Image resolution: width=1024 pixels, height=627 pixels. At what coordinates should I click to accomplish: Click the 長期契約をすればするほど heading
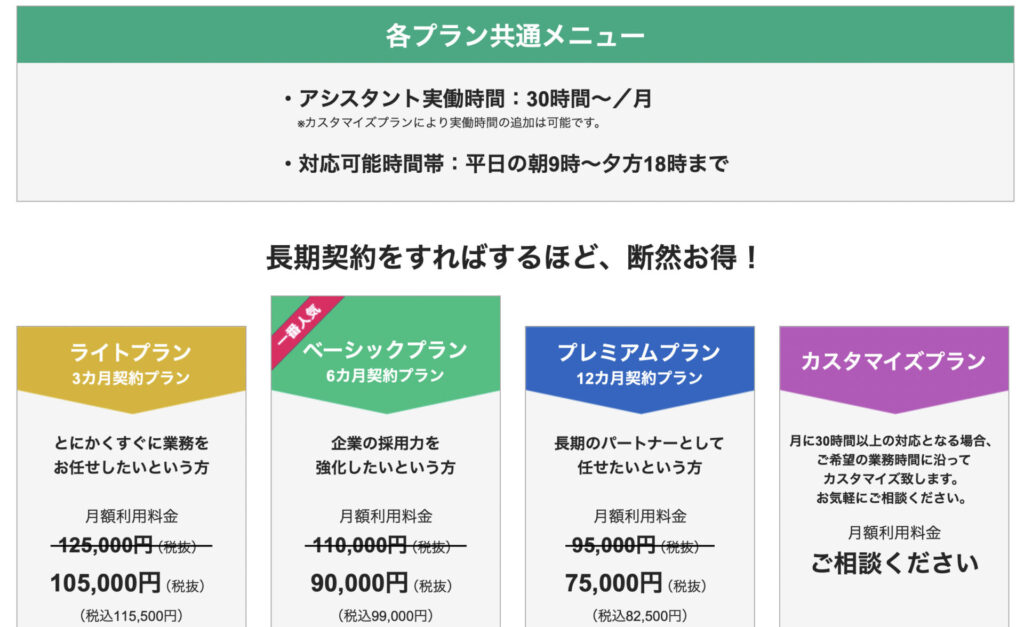512,257
